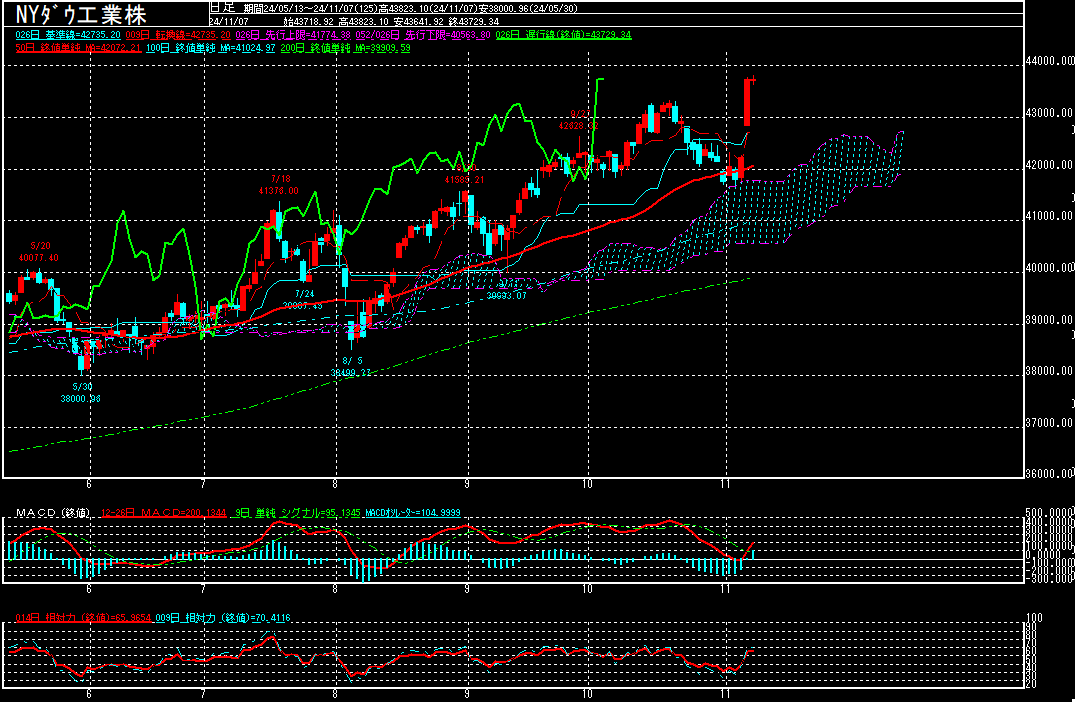
Task: Click the 014日 相対力 (終値)=65.9654 legend
Action: (x=83, y=618)
